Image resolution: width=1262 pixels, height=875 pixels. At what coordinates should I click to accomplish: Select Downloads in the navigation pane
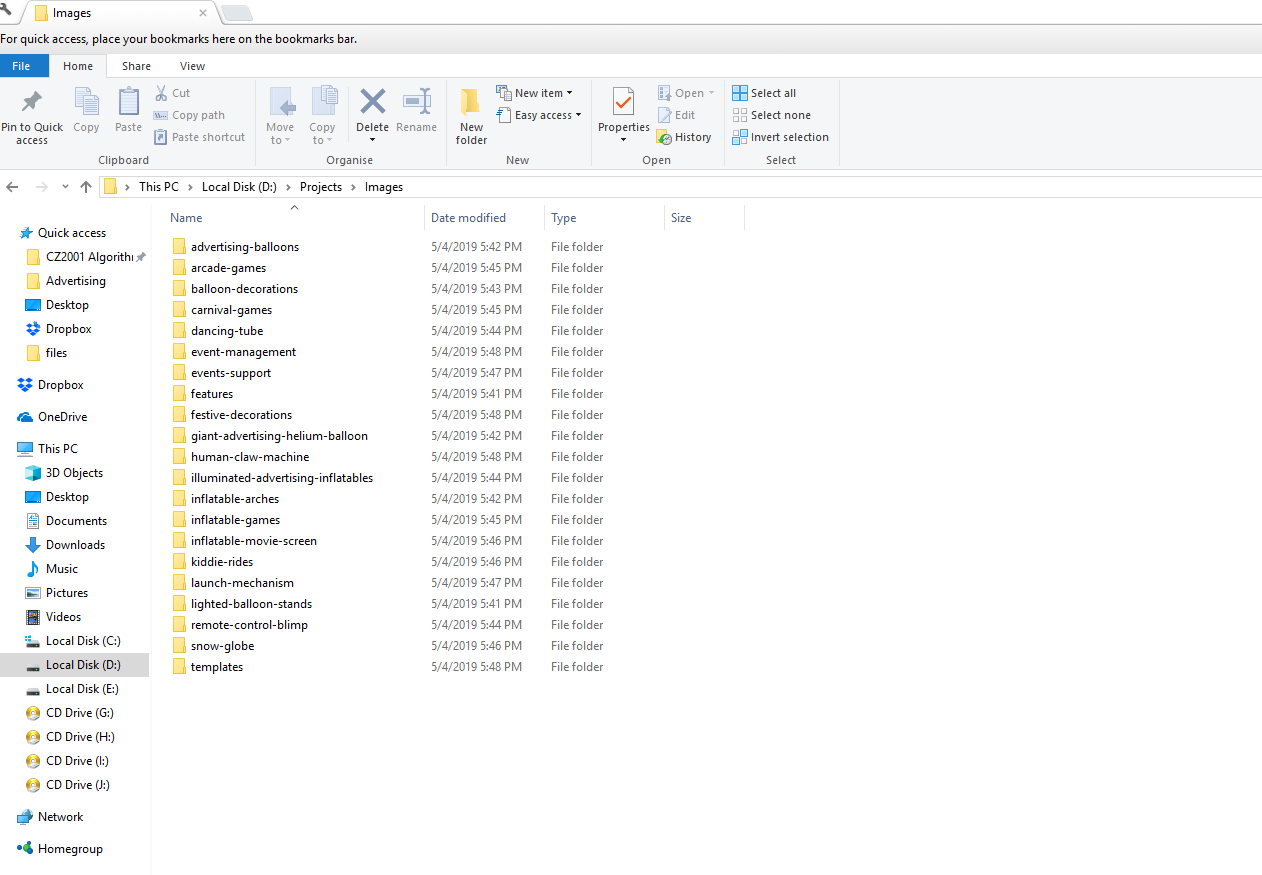75,545
